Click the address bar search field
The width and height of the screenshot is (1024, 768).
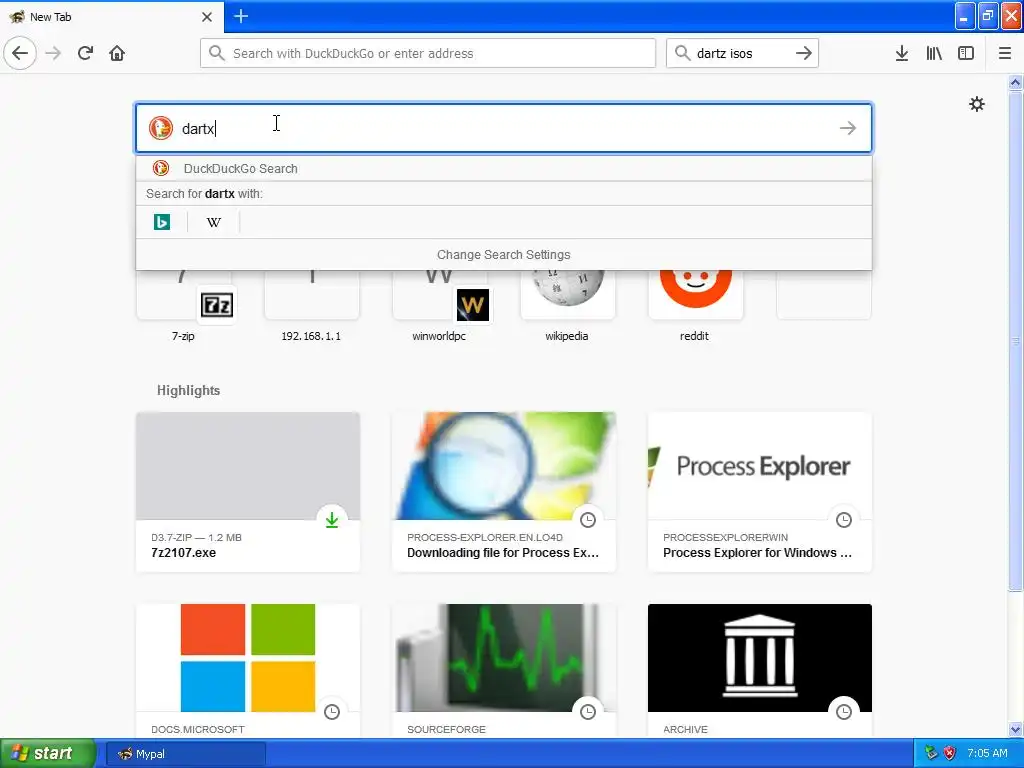pyautogui.click(x=428, y=53)
